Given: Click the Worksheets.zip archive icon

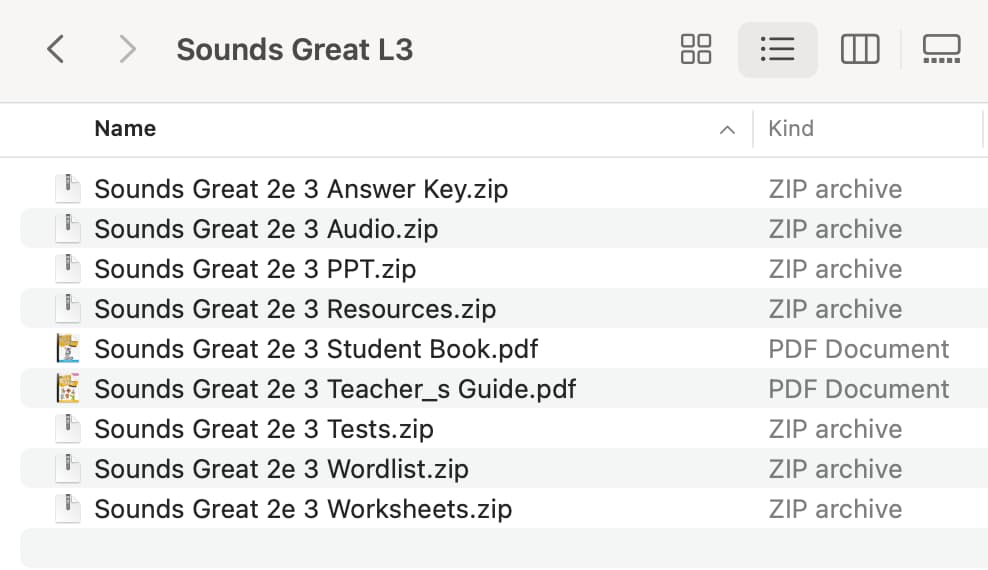Looking at the screenshot, I should point(68,509).
